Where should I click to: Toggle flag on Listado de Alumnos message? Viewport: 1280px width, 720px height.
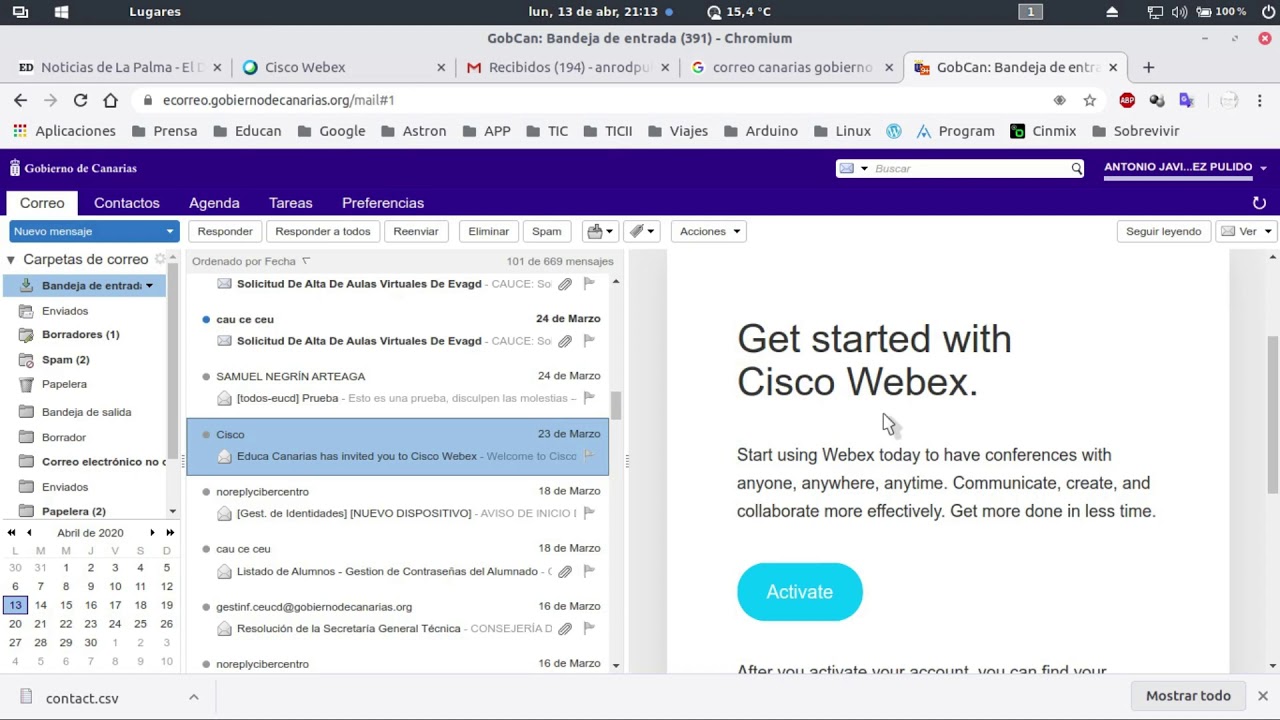click(589, 571)
